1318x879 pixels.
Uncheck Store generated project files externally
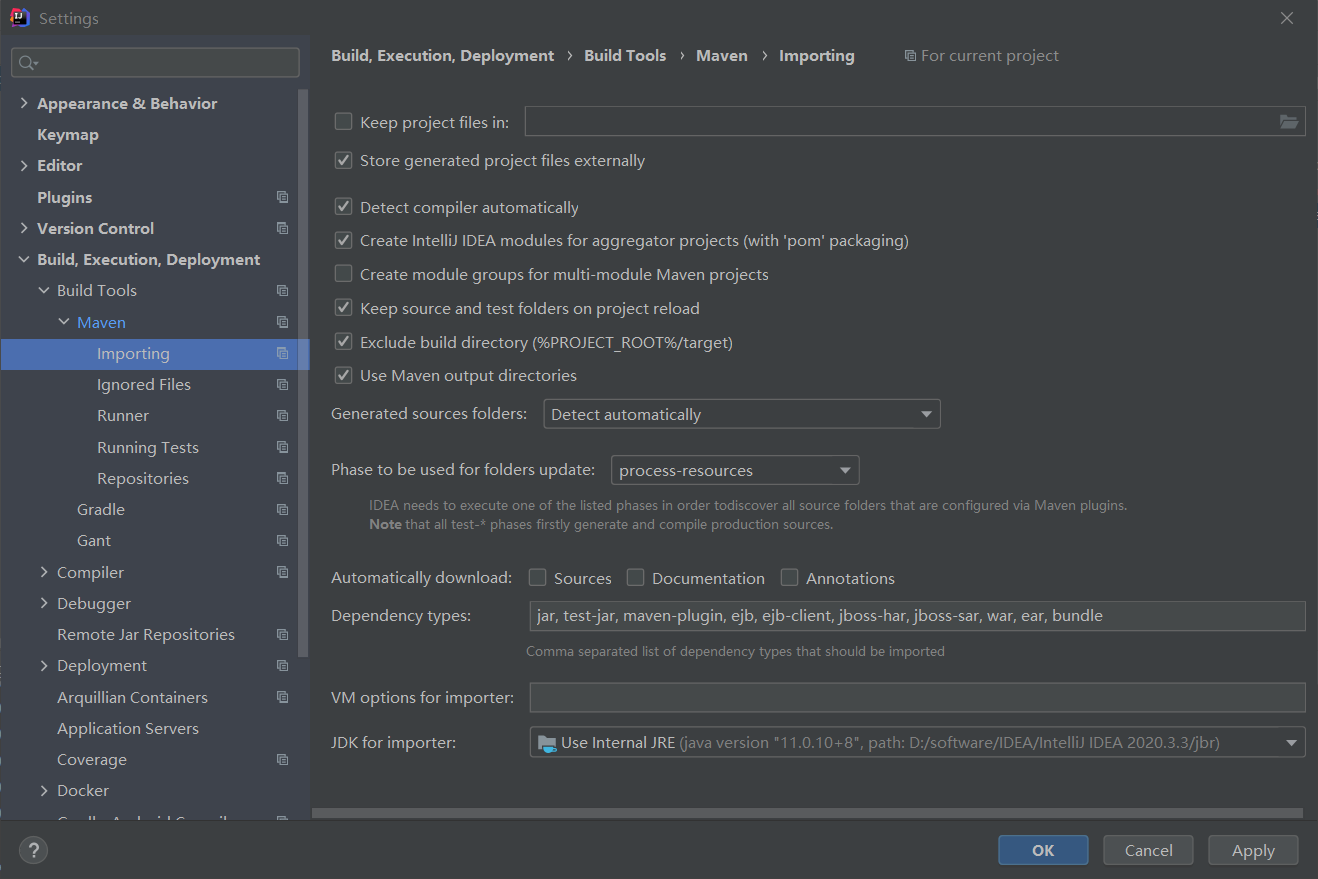(343, 160)
